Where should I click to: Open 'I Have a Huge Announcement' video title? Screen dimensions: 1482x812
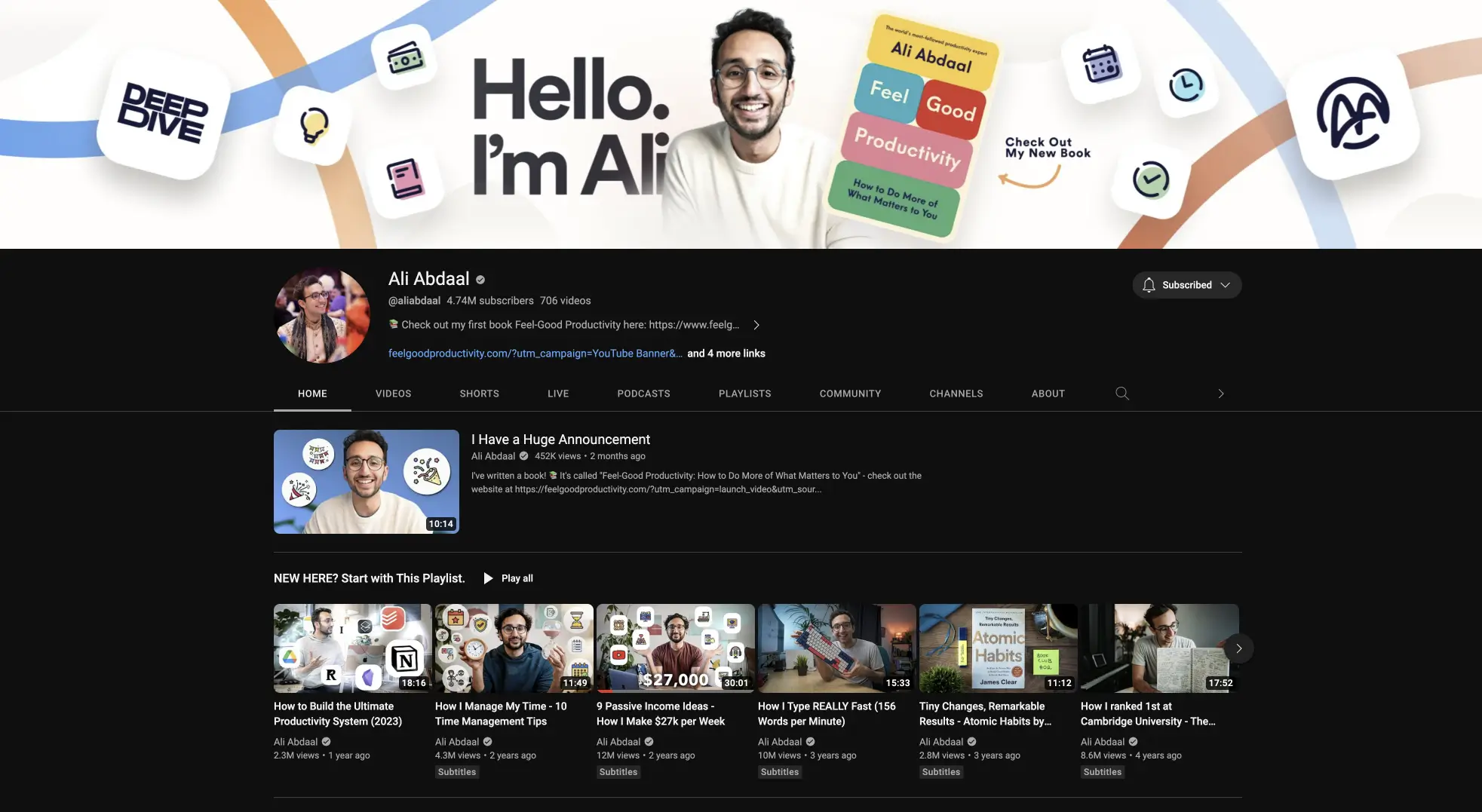(x=560, y=440)
